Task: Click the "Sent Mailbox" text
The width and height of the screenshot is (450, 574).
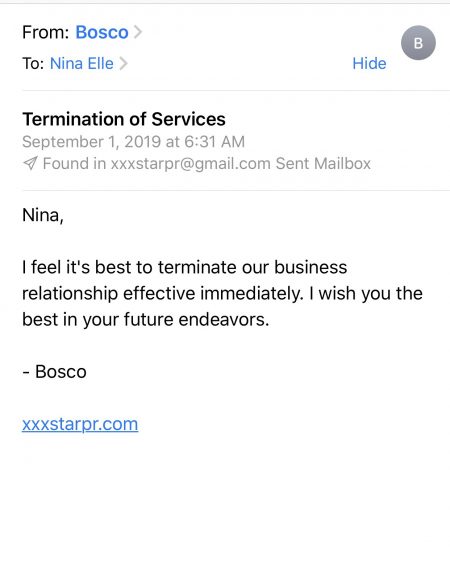Action: click(323, 163)
